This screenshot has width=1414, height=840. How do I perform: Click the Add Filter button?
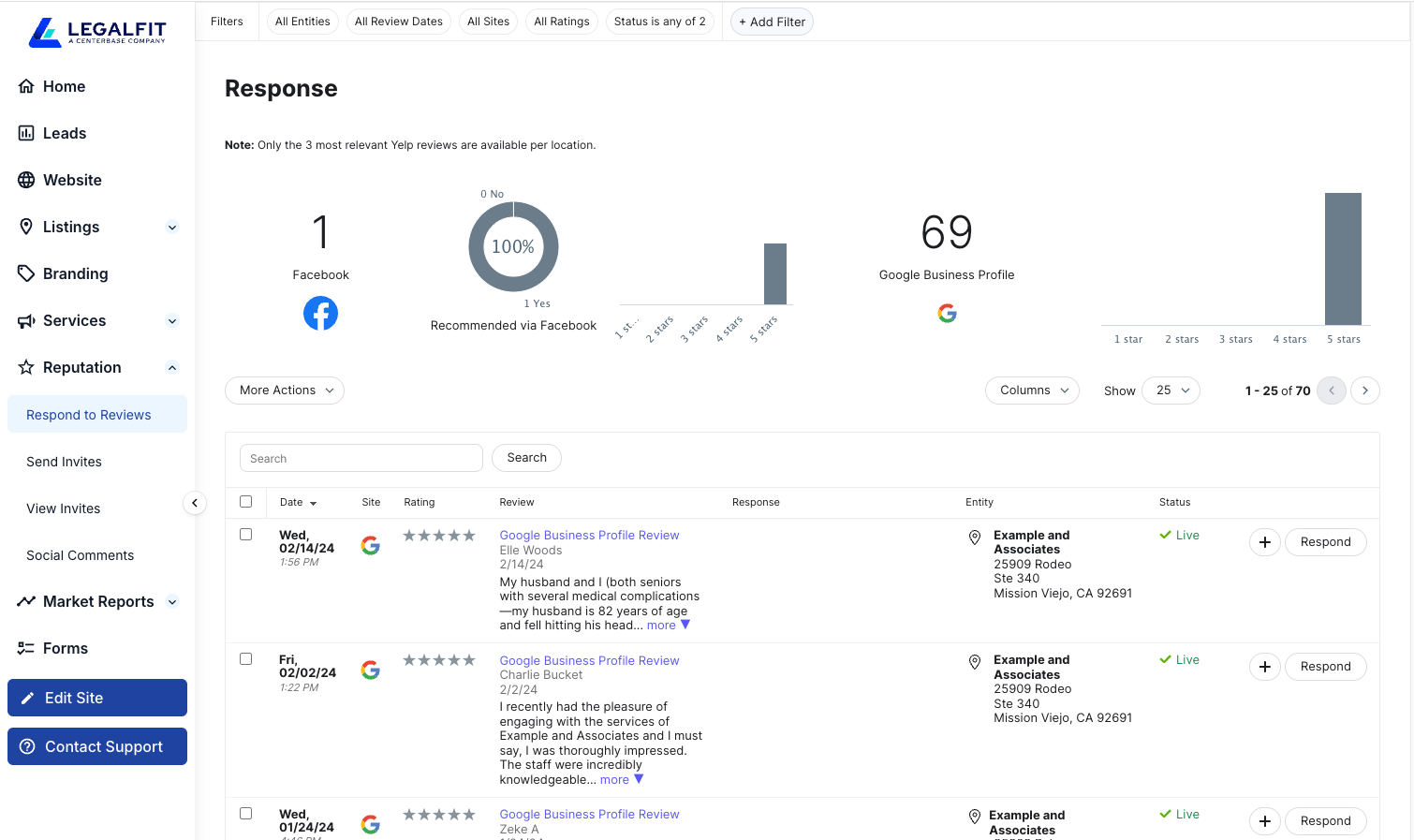[x=772, y=22]
